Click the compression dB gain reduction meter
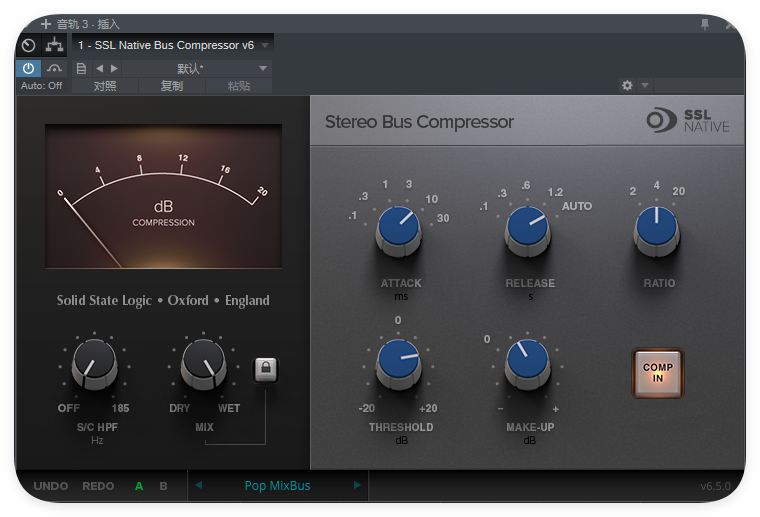This screenshot has width=760, height=517. pyautogui.click(x=163, y=196)
